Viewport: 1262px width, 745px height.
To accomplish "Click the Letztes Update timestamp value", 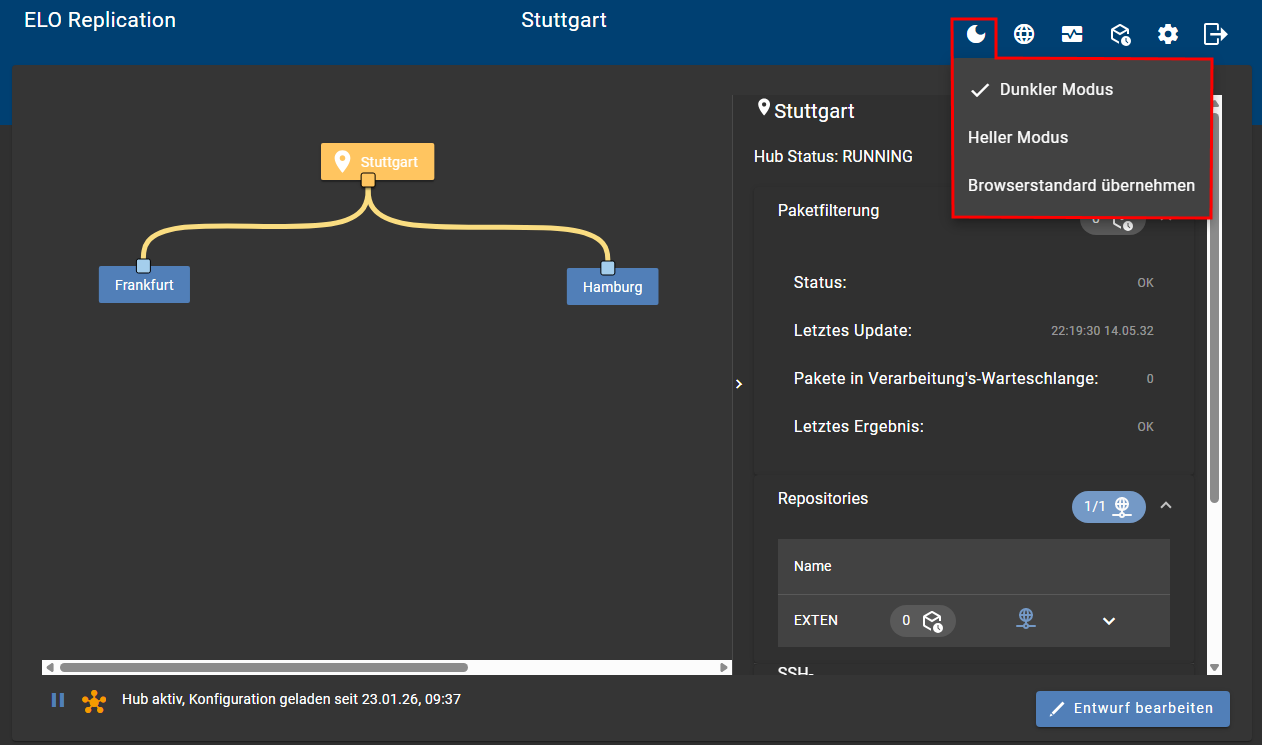I will (x=1102, y=330).
